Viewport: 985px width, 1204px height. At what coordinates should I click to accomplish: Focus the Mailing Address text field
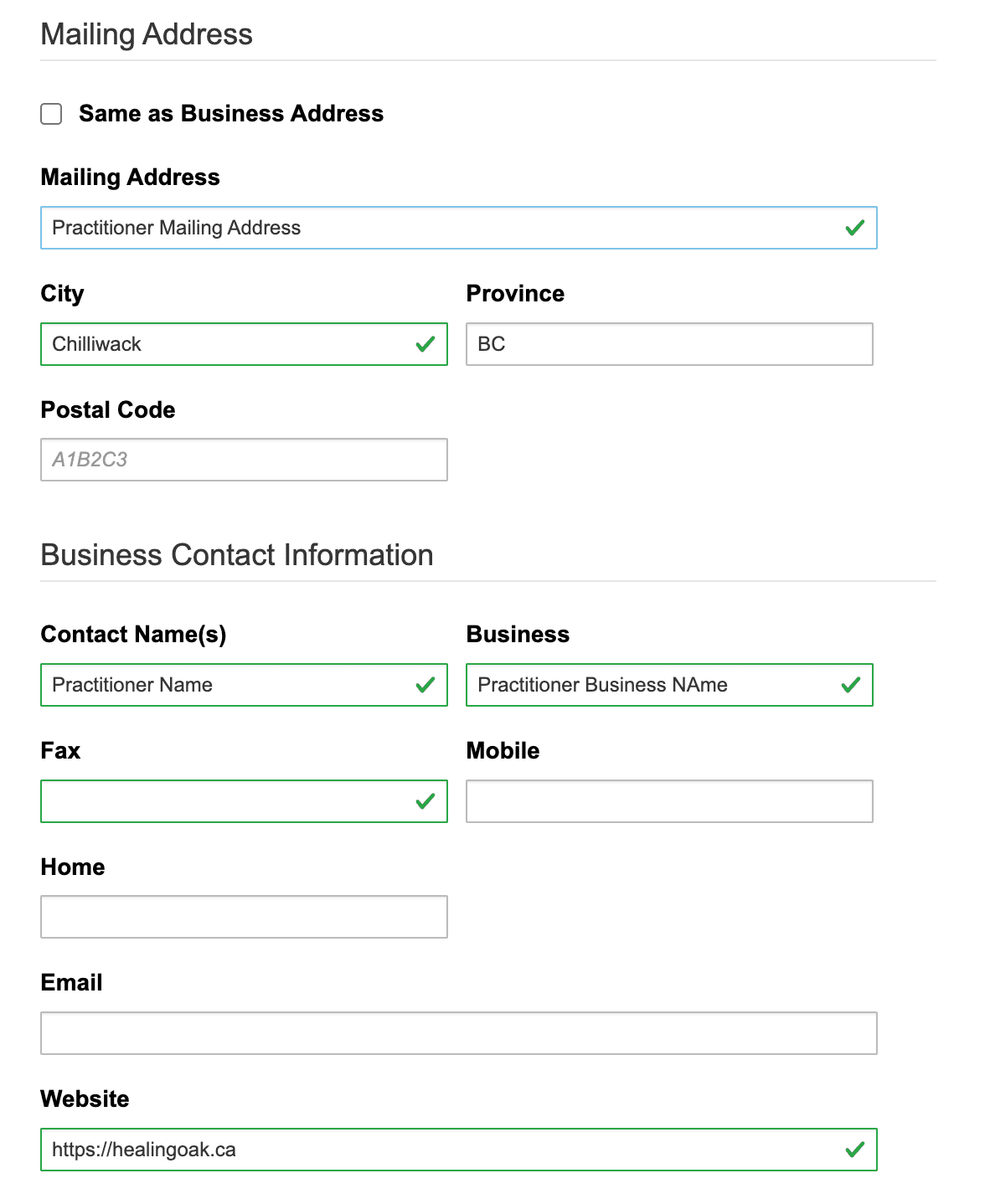pos(436,228)
